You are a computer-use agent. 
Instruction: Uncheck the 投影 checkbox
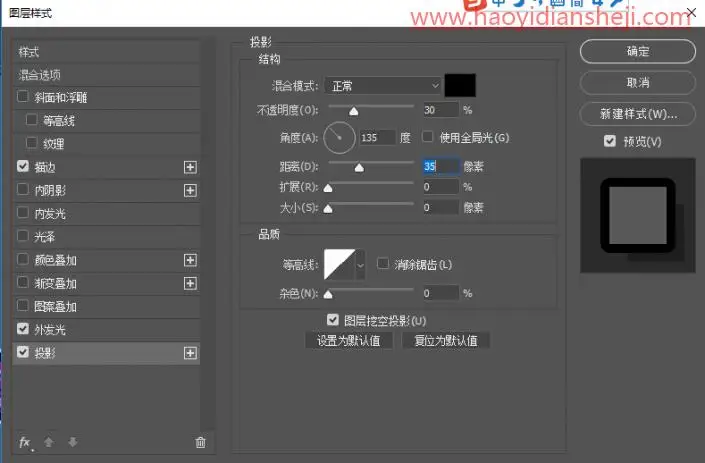(x=22, y=352)
